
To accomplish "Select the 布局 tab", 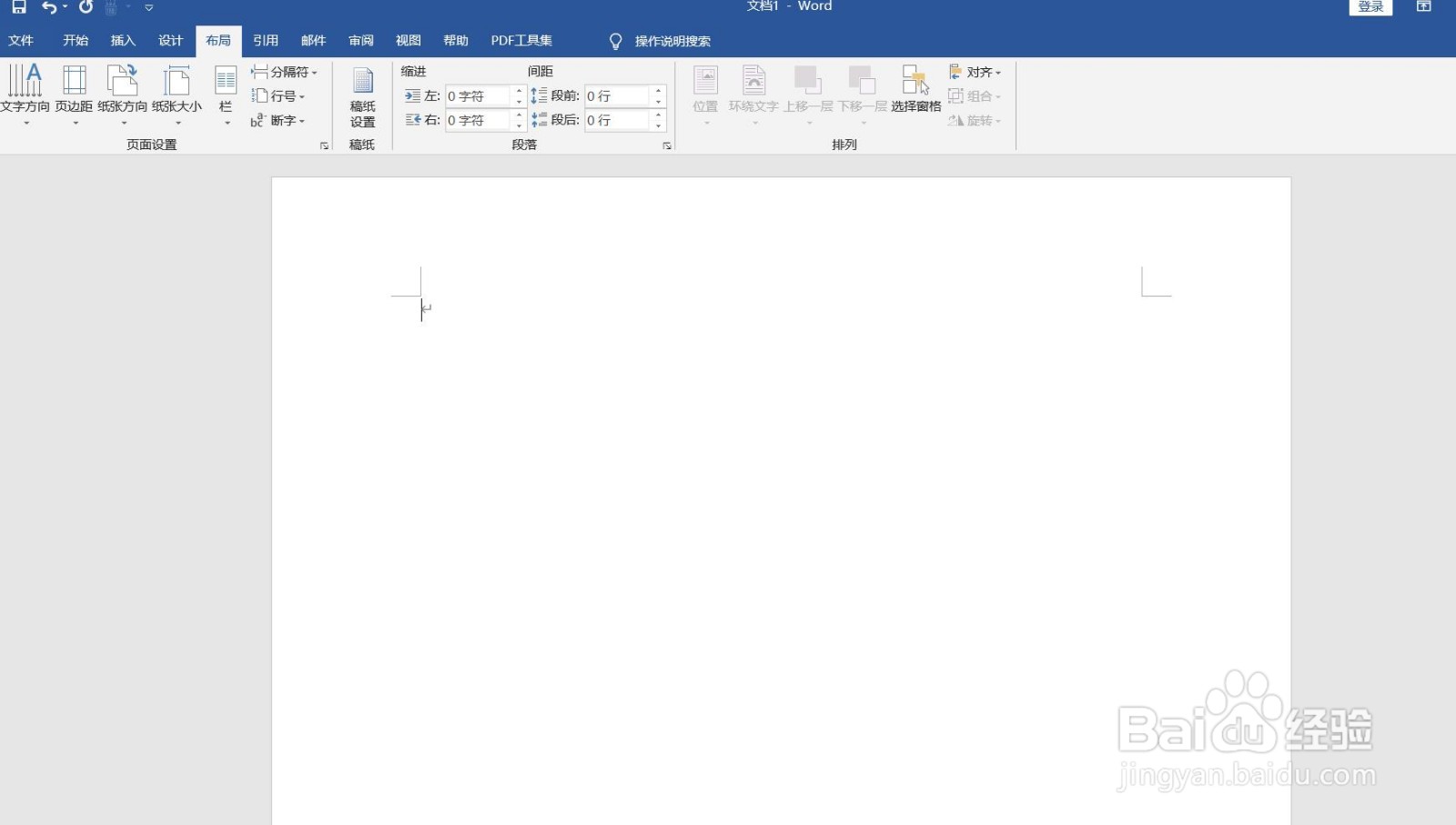I will (218, 41).
